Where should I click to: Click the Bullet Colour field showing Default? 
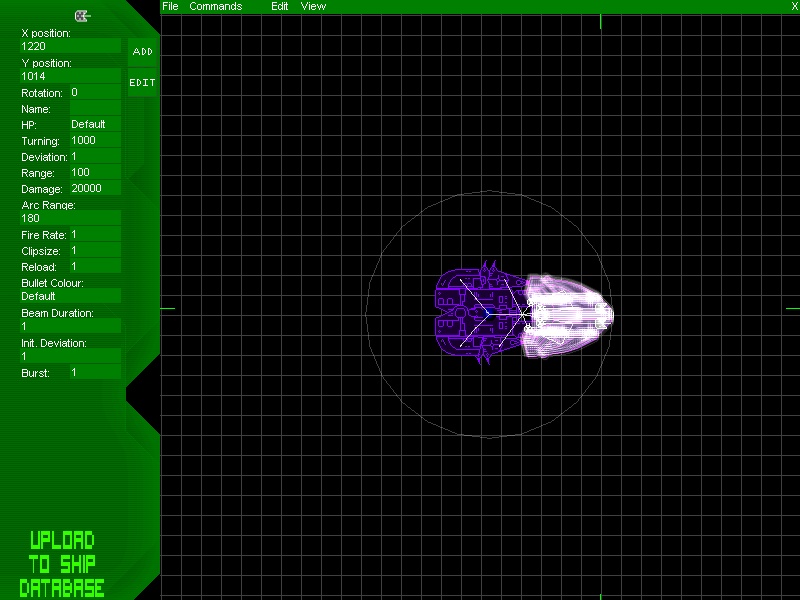70,296
